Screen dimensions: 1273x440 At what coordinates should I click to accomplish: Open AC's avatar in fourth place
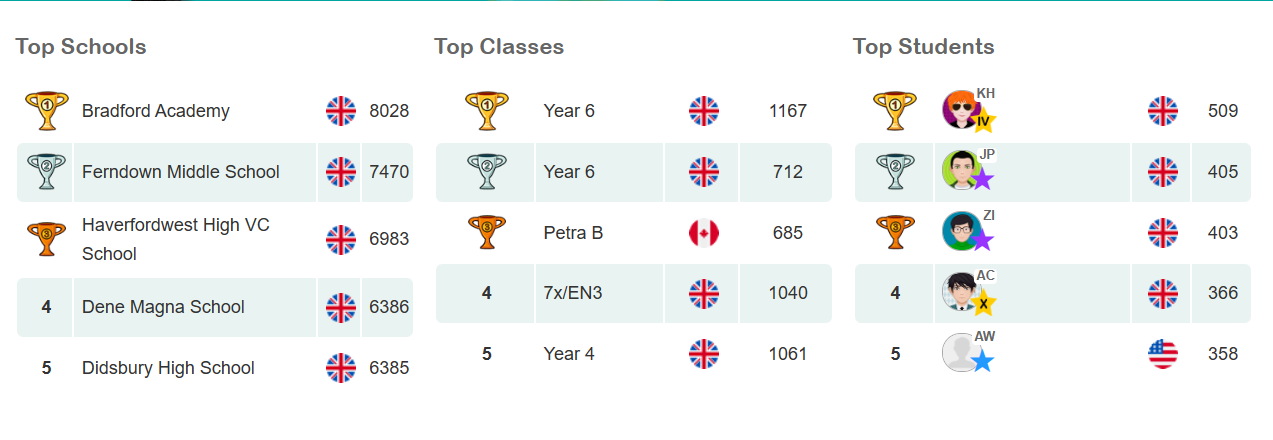961,293
